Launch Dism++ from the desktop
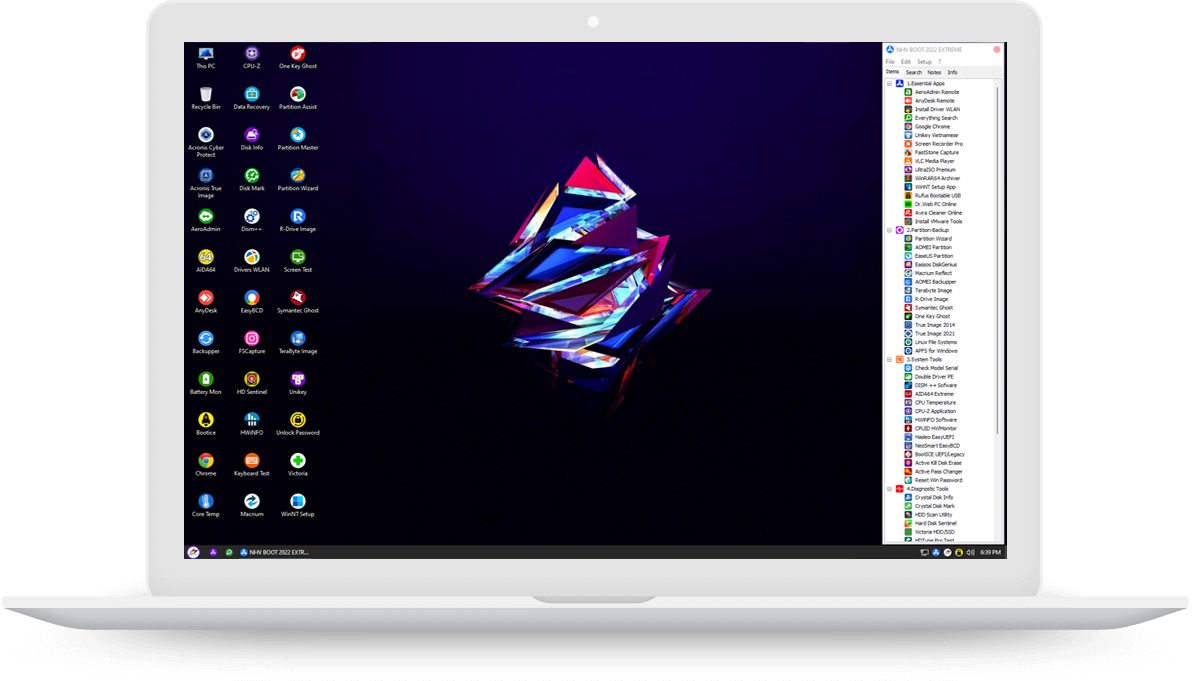Screen dimensions: 1200x681 (252, 220)
